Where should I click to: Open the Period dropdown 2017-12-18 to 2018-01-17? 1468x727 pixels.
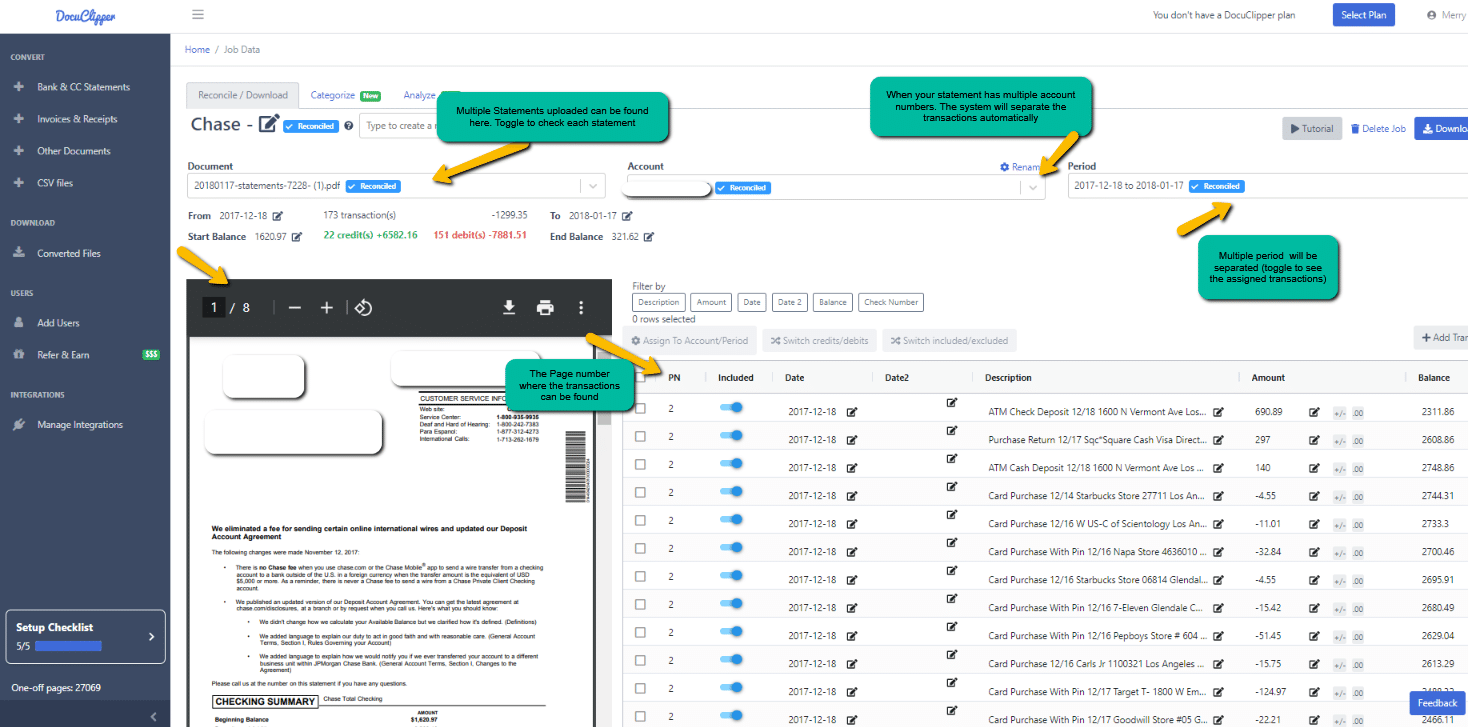(x=1267, y=186)
